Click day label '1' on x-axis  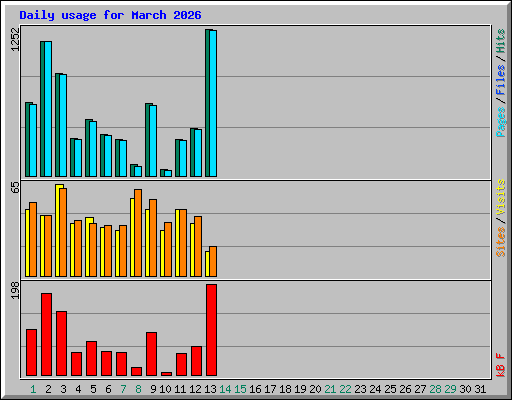click(33, 389)
